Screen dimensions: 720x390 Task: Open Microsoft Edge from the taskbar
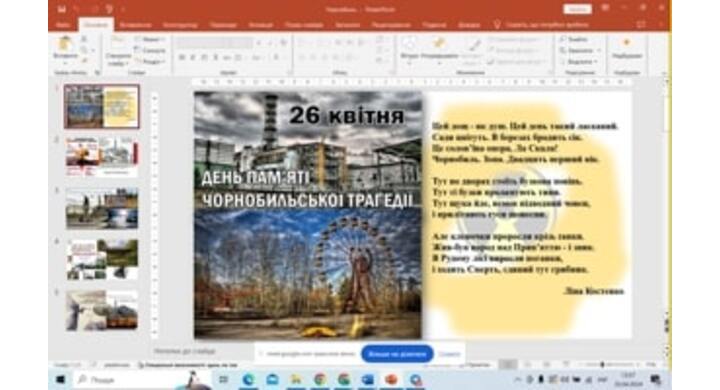[x=248, y=380]
